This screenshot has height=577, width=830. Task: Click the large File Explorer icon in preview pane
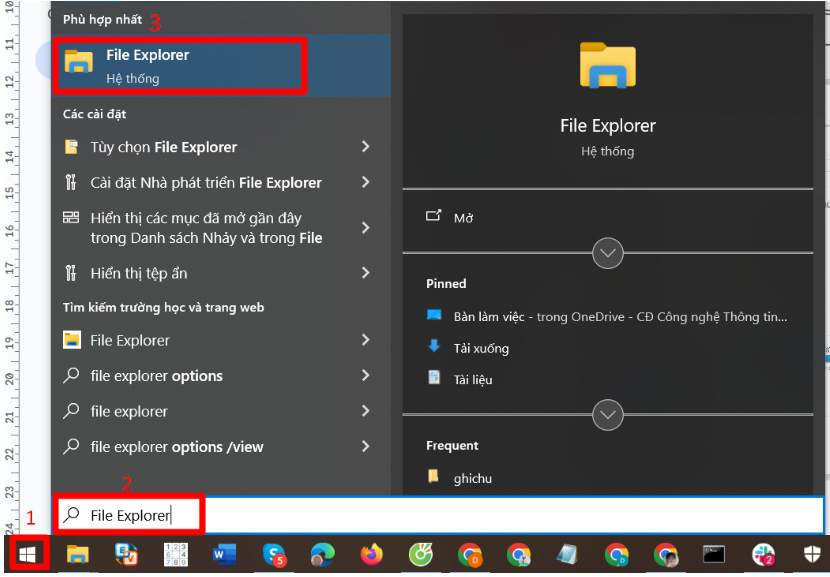(607, 65)
